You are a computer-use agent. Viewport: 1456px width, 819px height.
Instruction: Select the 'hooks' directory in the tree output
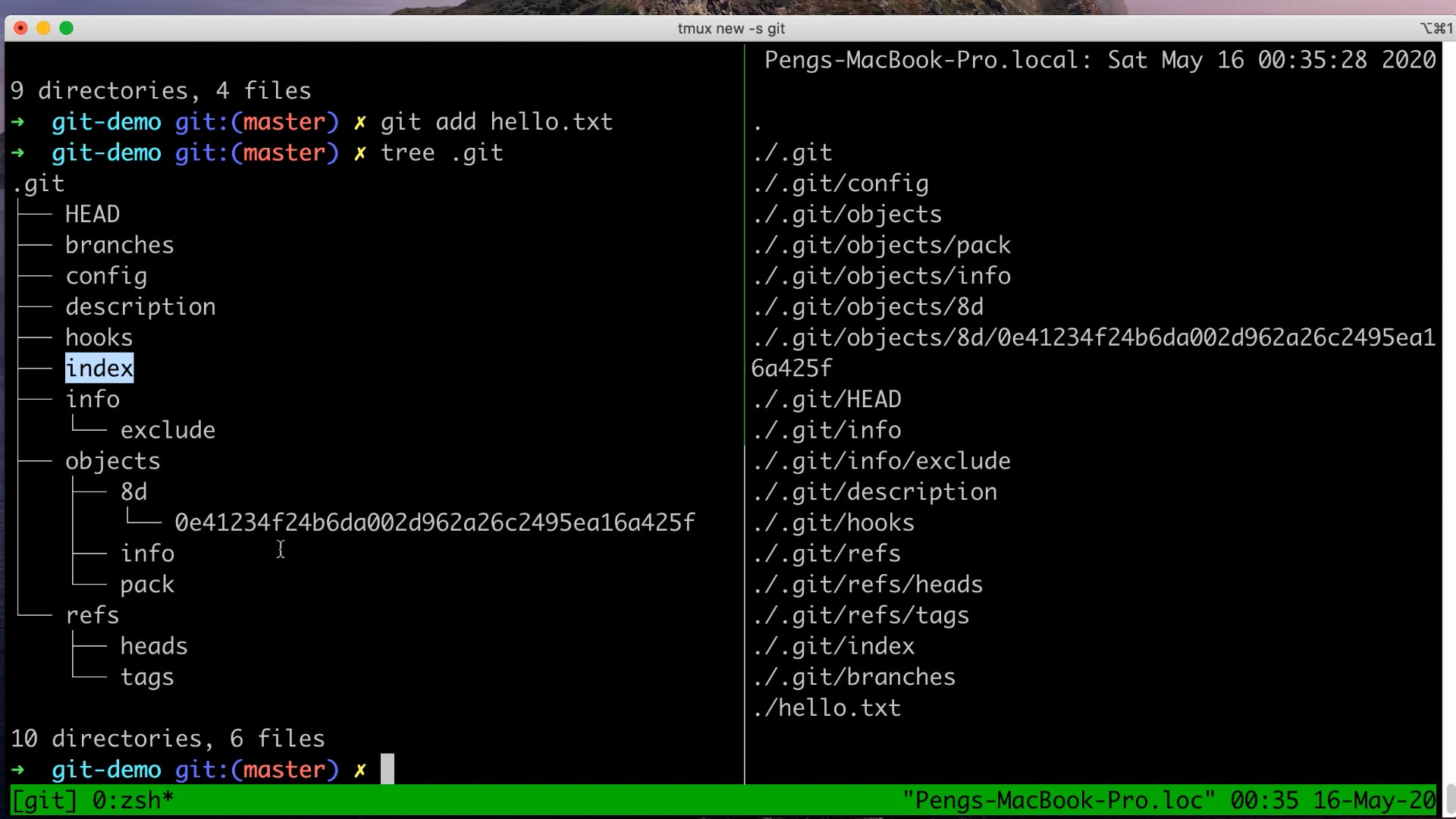point(99,337)
